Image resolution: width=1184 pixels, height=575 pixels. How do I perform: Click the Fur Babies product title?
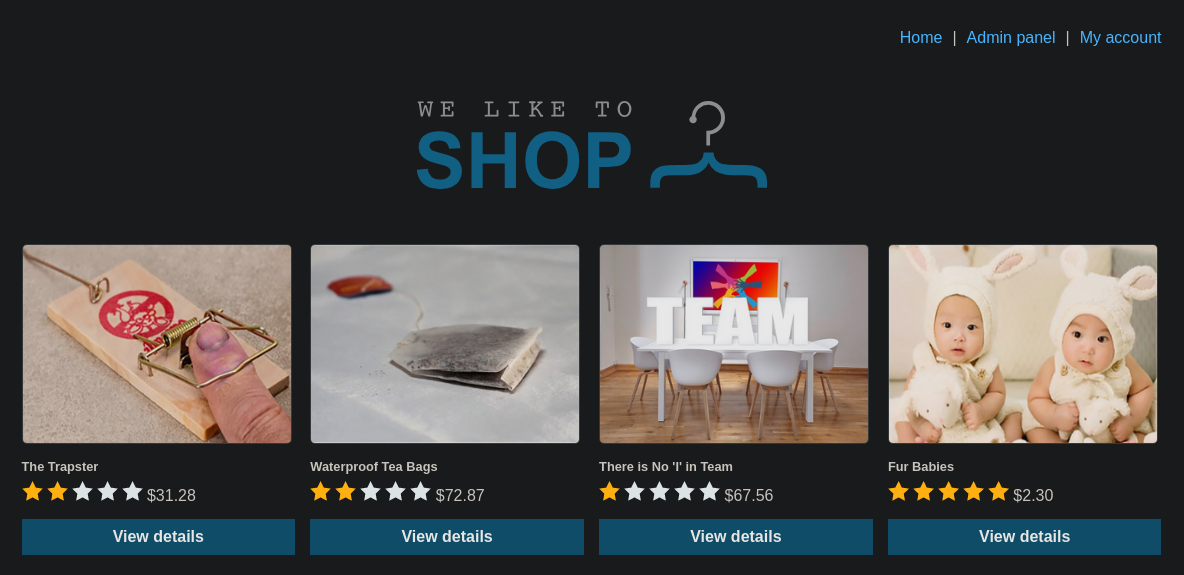(920, 467)
